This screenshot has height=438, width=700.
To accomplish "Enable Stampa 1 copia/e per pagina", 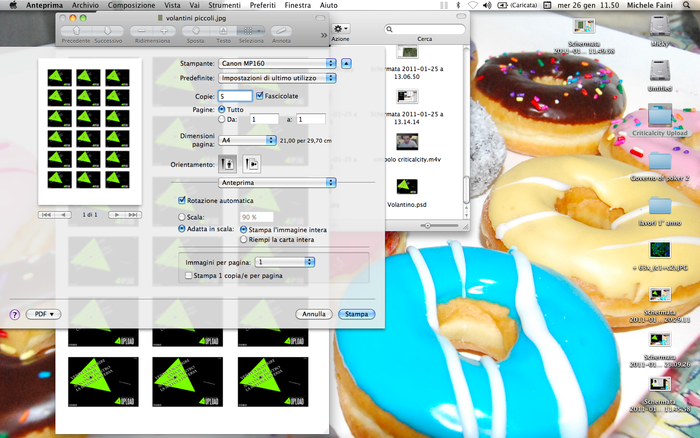I will pyautogui.click(x=189, y=275).
